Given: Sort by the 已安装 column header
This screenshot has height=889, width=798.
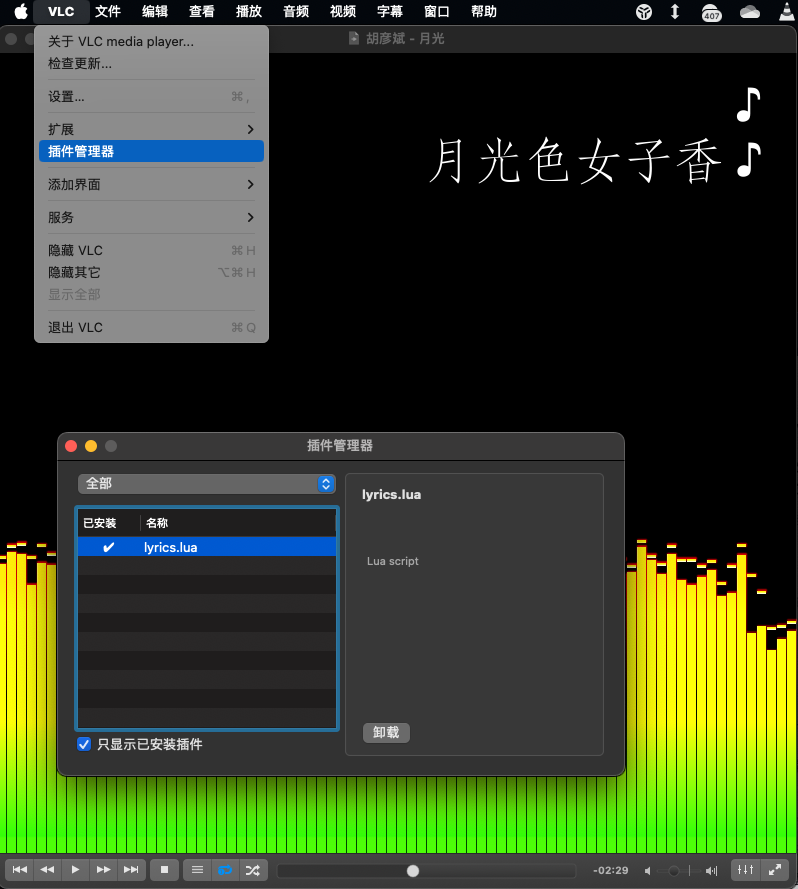Looking at the screenshot, I should pos(108,523).
